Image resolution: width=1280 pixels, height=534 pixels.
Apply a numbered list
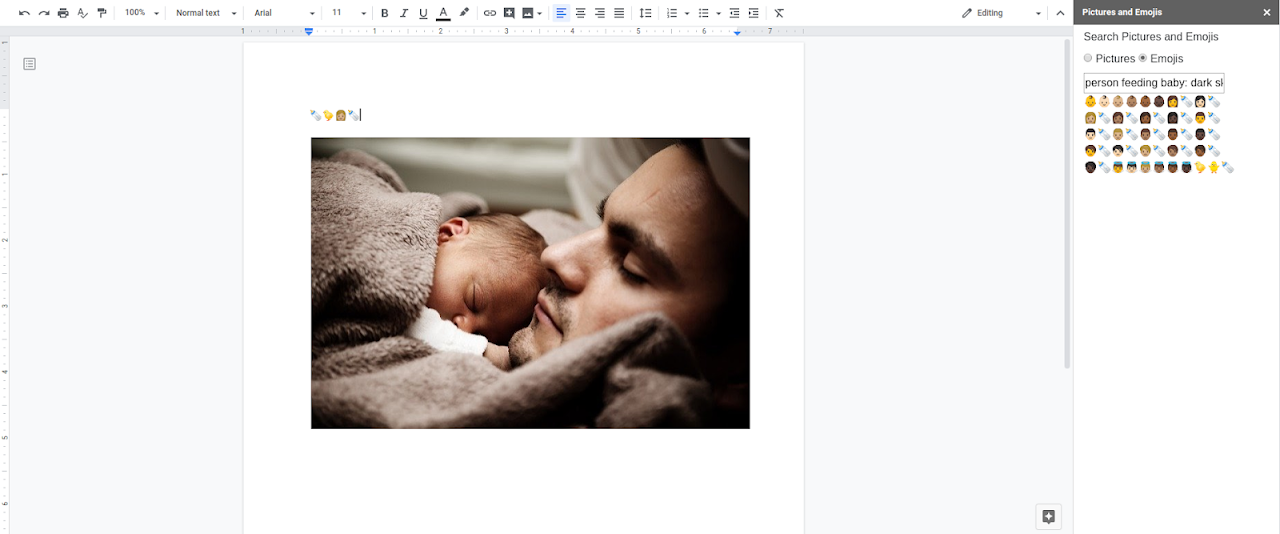[672, 13]
